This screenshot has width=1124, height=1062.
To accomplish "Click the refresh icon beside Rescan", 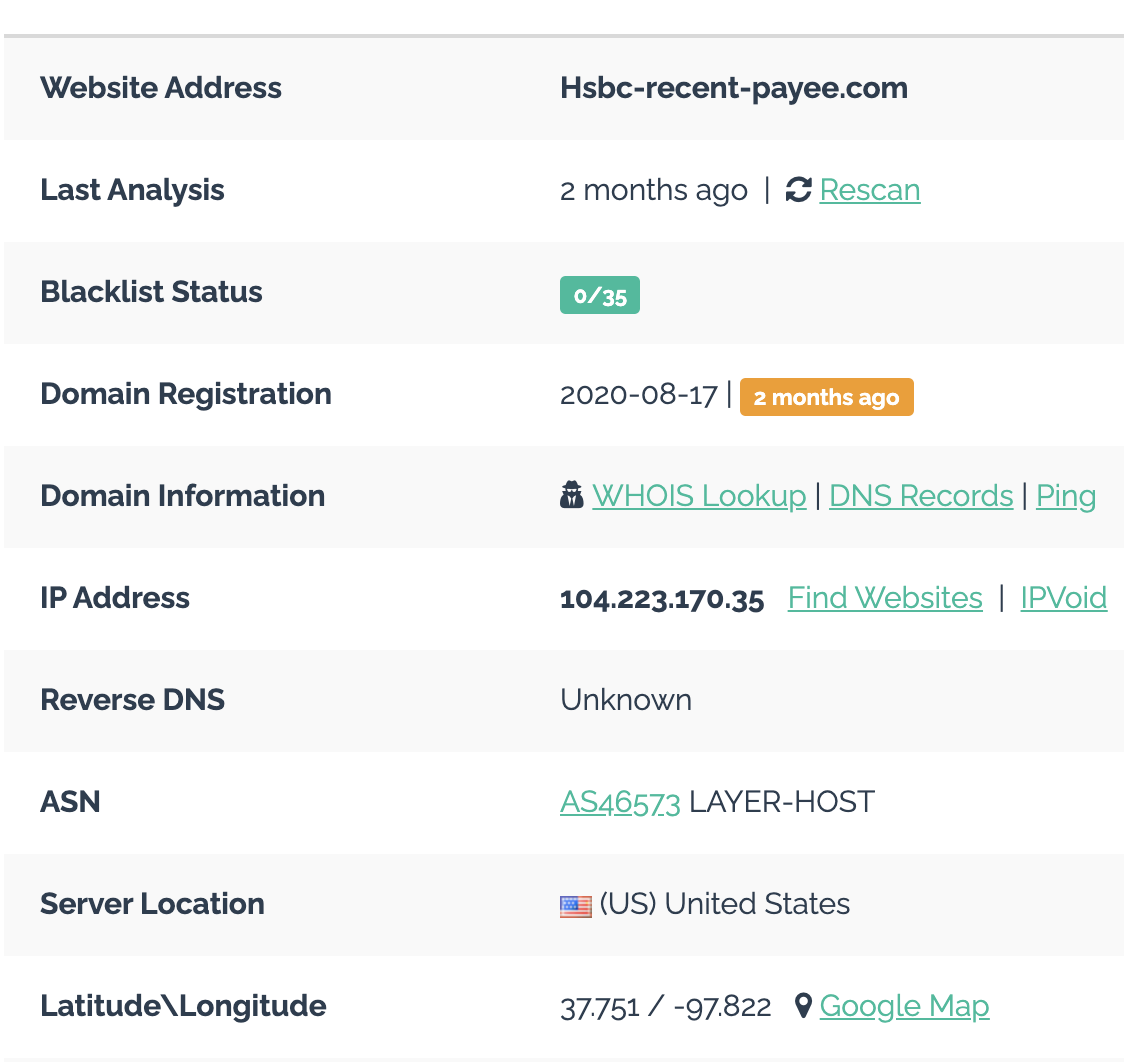I will pyautogui.click(x=798, y=190).
